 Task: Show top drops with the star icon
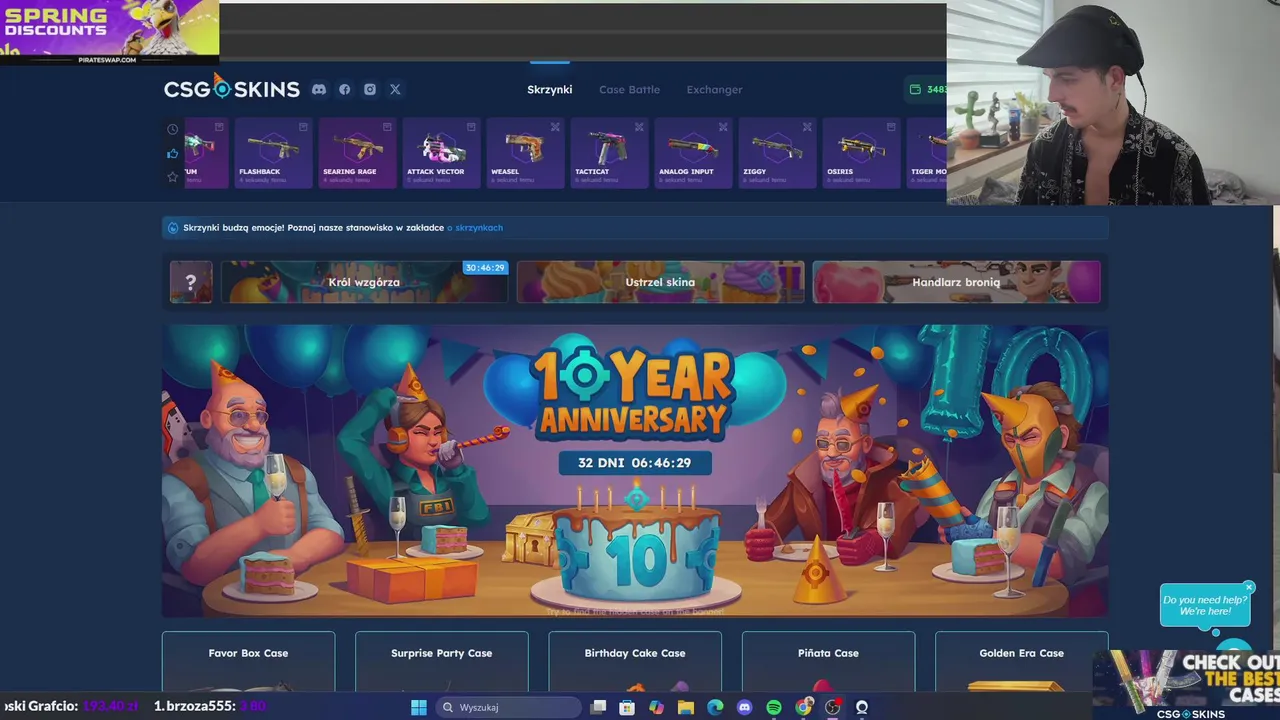(172, 177)
